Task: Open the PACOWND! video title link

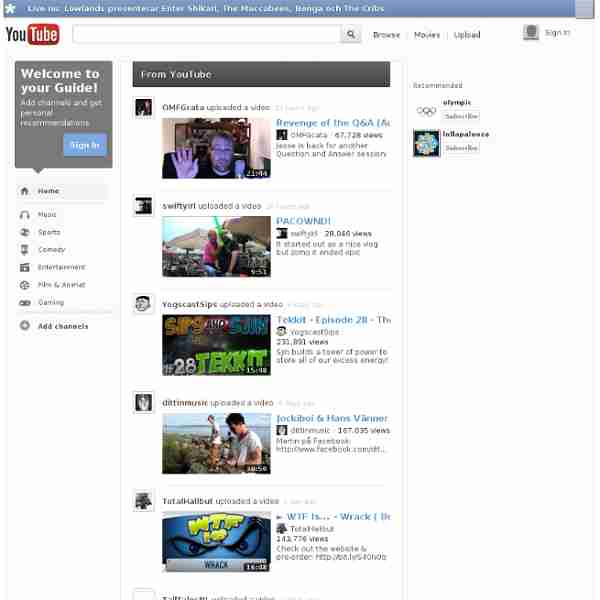Action: click(303, 221)
